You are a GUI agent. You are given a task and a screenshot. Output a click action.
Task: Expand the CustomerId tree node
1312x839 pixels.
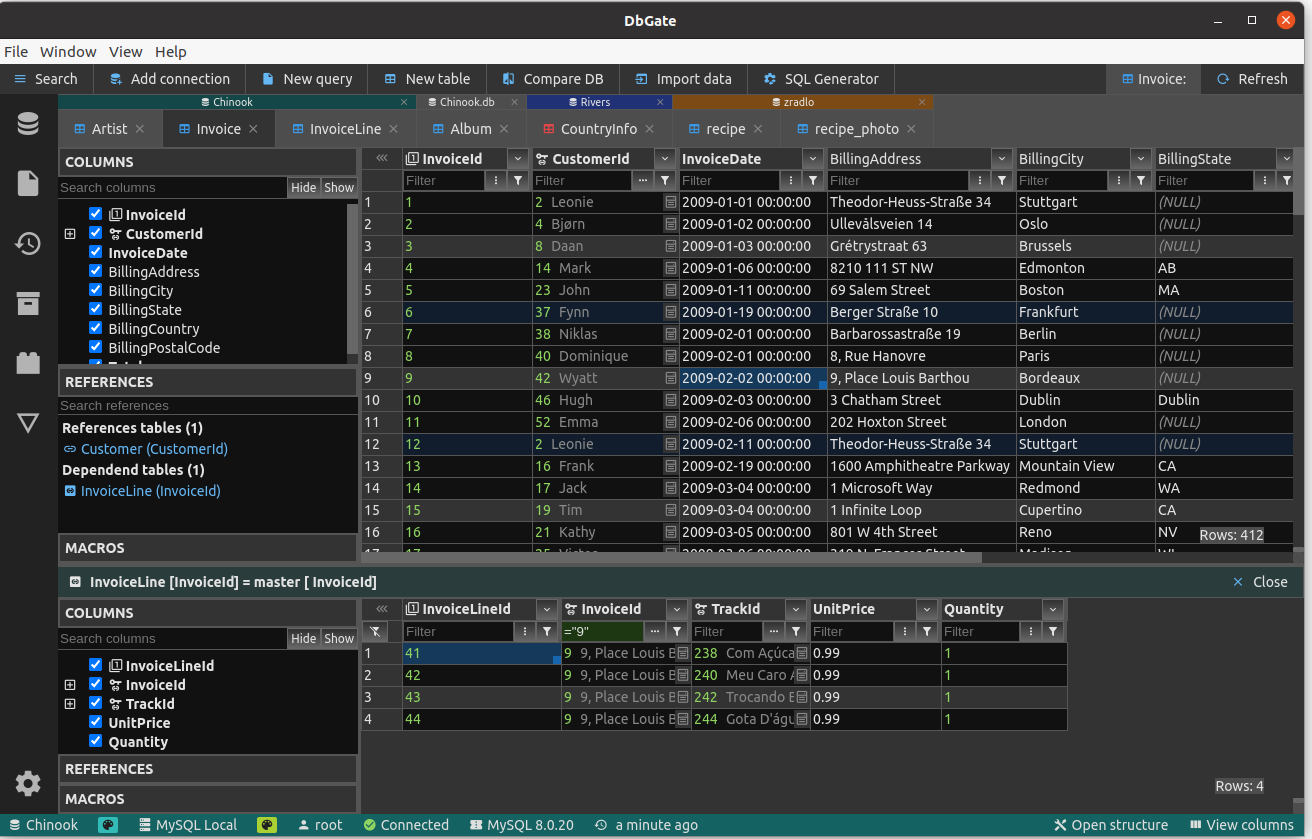[x=70, y=234]
